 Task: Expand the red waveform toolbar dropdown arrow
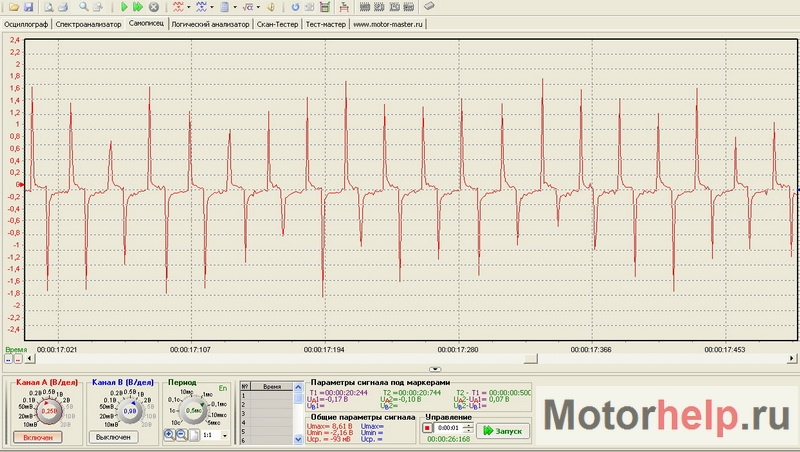[189, 7]
